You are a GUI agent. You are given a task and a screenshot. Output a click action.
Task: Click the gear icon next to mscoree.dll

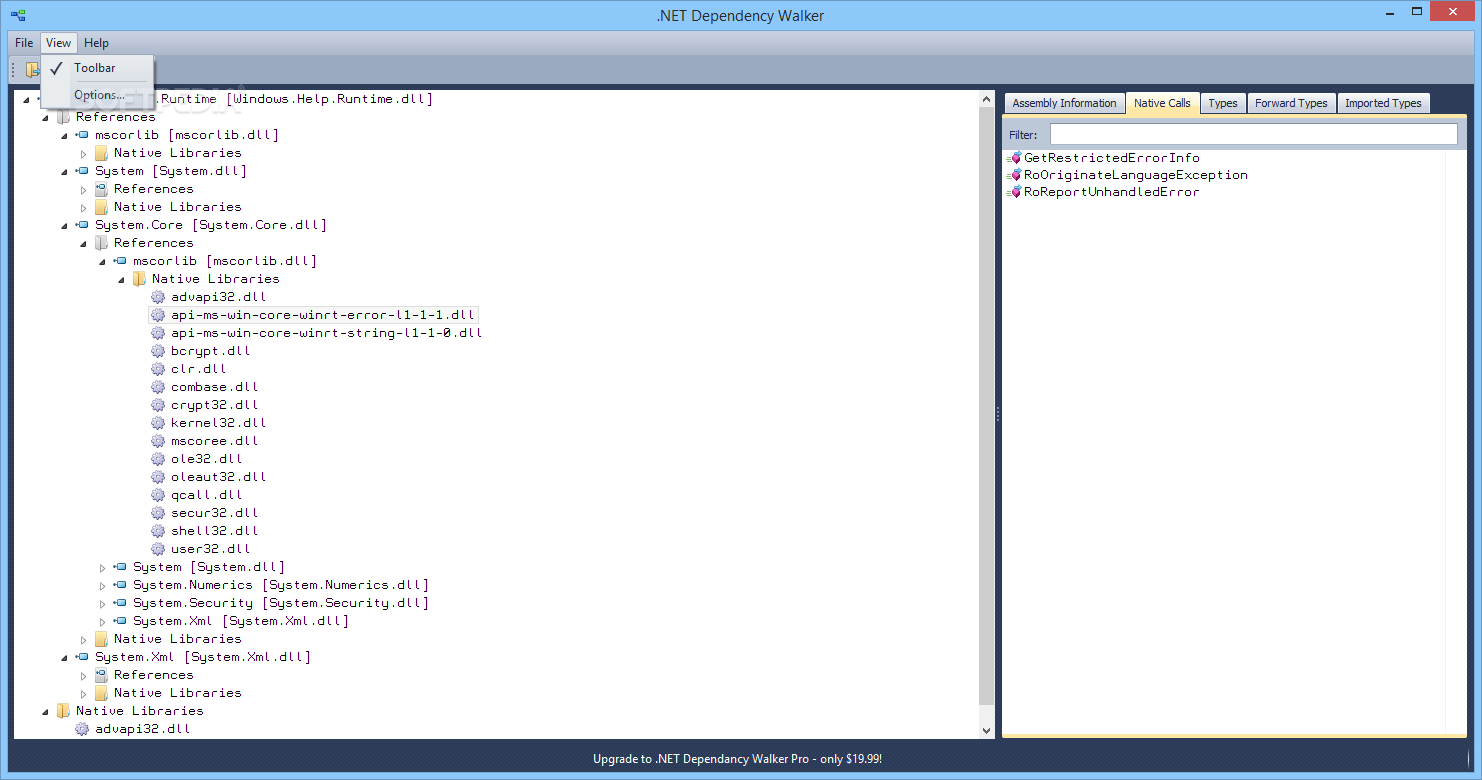[x=158, y=441]
